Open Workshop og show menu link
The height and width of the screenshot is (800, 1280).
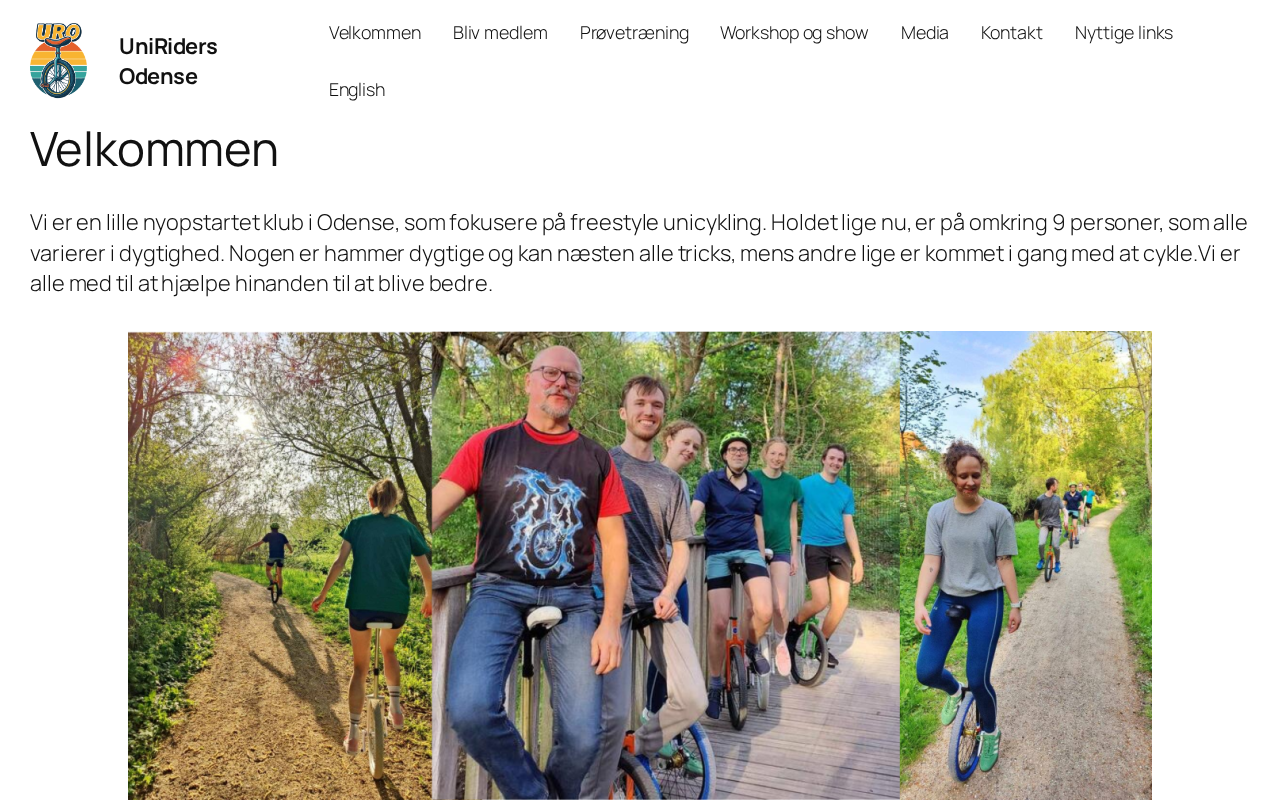[794, 33]
